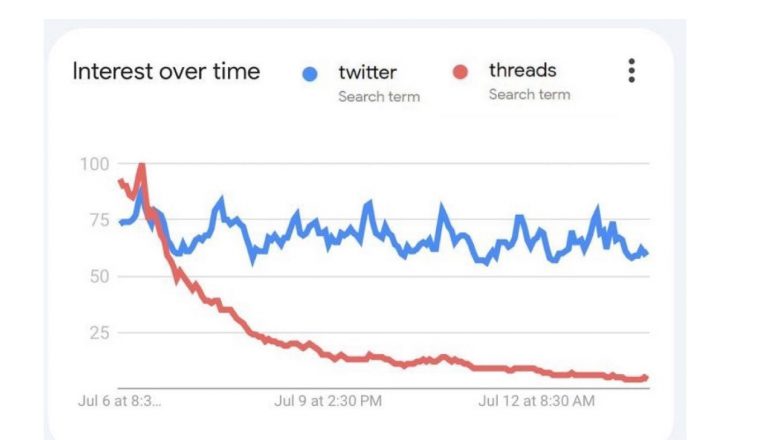Image resolution: width=768 pixels, height=440 pixels.
Task: Click the left start of the red threads line
Action: [x=120, y=181]
